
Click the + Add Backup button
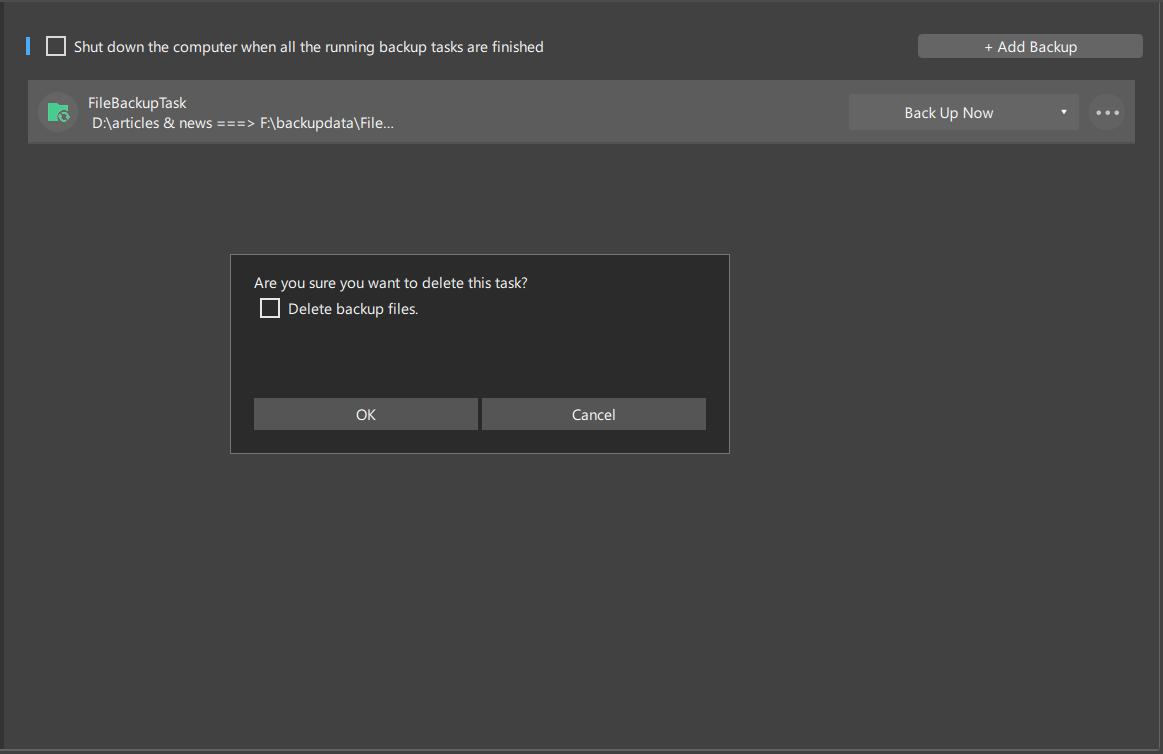tap(1030, 47)
